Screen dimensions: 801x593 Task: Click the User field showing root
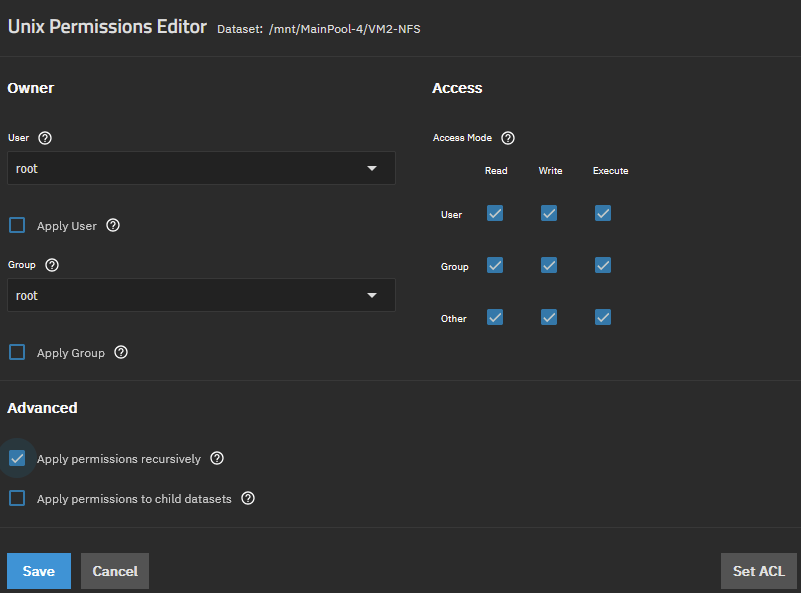[180, 169]
